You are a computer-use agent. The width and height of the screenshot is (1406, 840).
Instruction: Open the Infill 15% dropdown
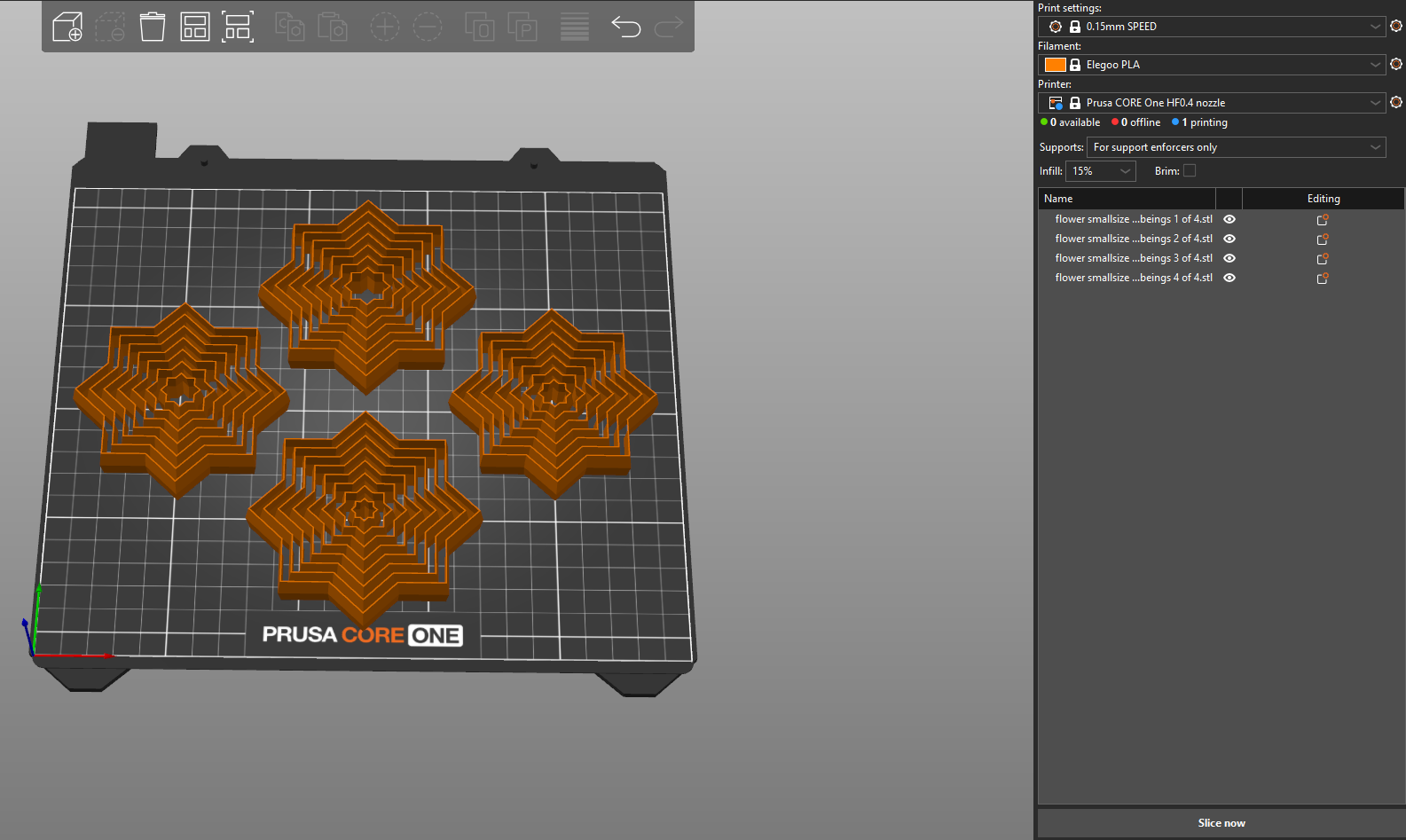(x=1101, y=171)
